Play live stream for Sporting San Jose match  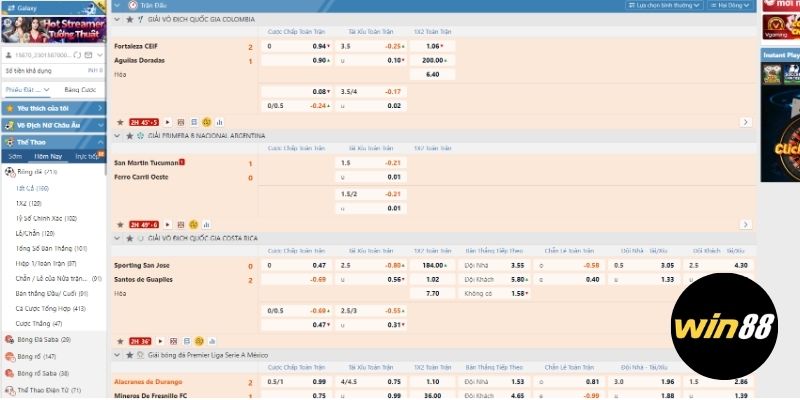[160, 341]
